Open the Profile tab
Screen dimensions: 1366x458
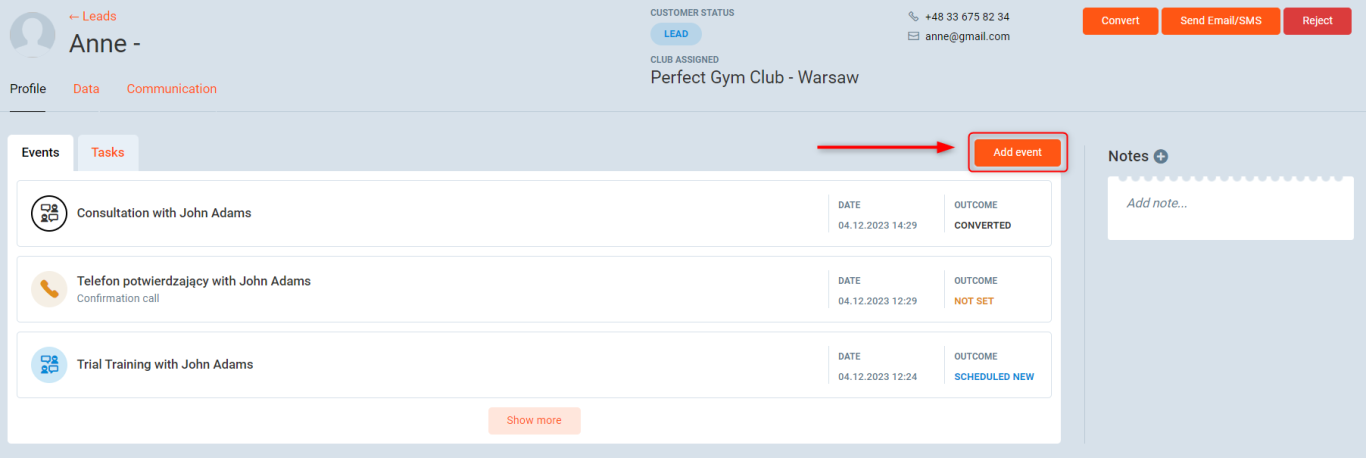pos(28,89)
